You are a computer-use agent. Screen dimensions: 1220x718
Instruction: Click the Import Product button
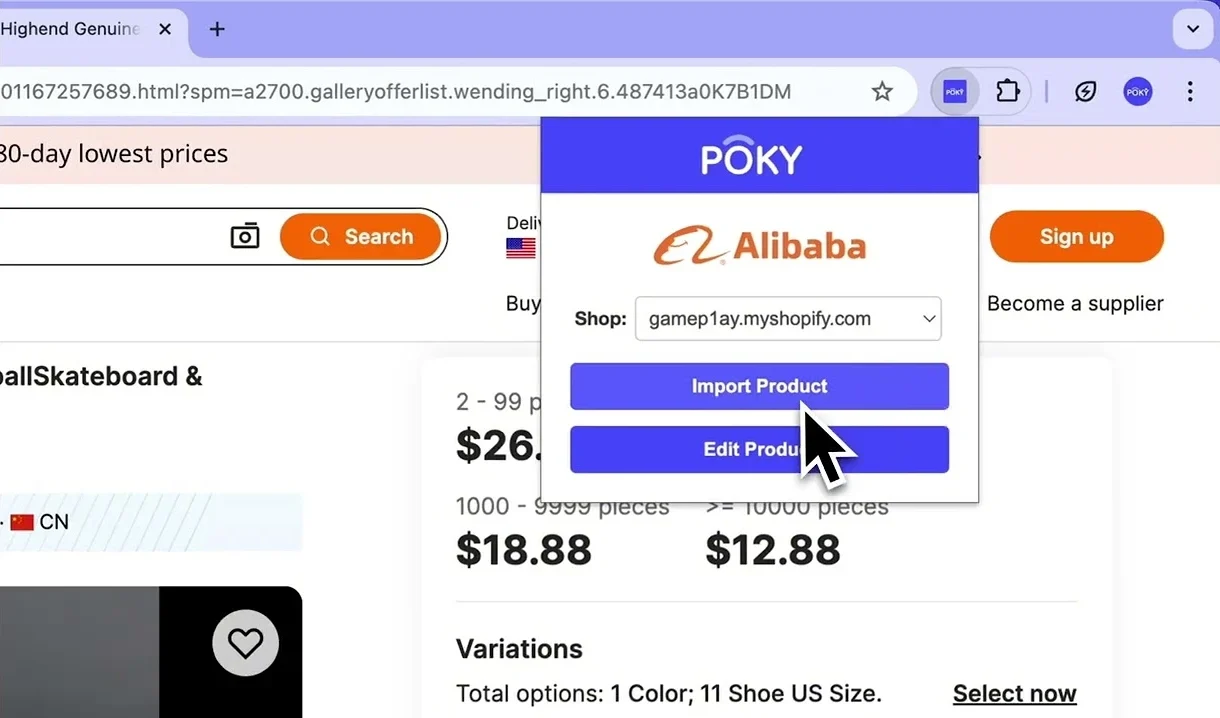point(759,386)
